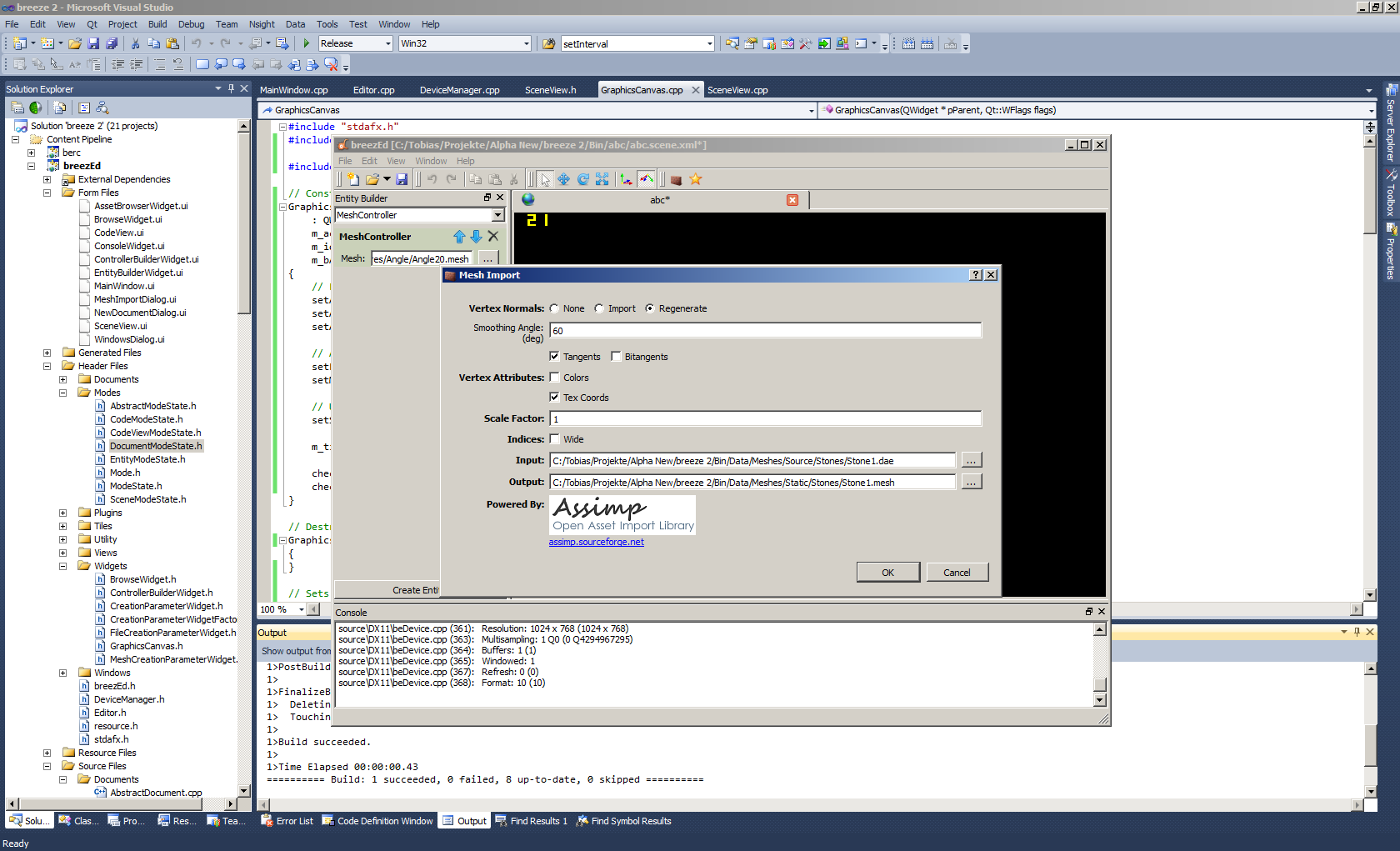Switch to the MainWindow.cpp tab

293,90
